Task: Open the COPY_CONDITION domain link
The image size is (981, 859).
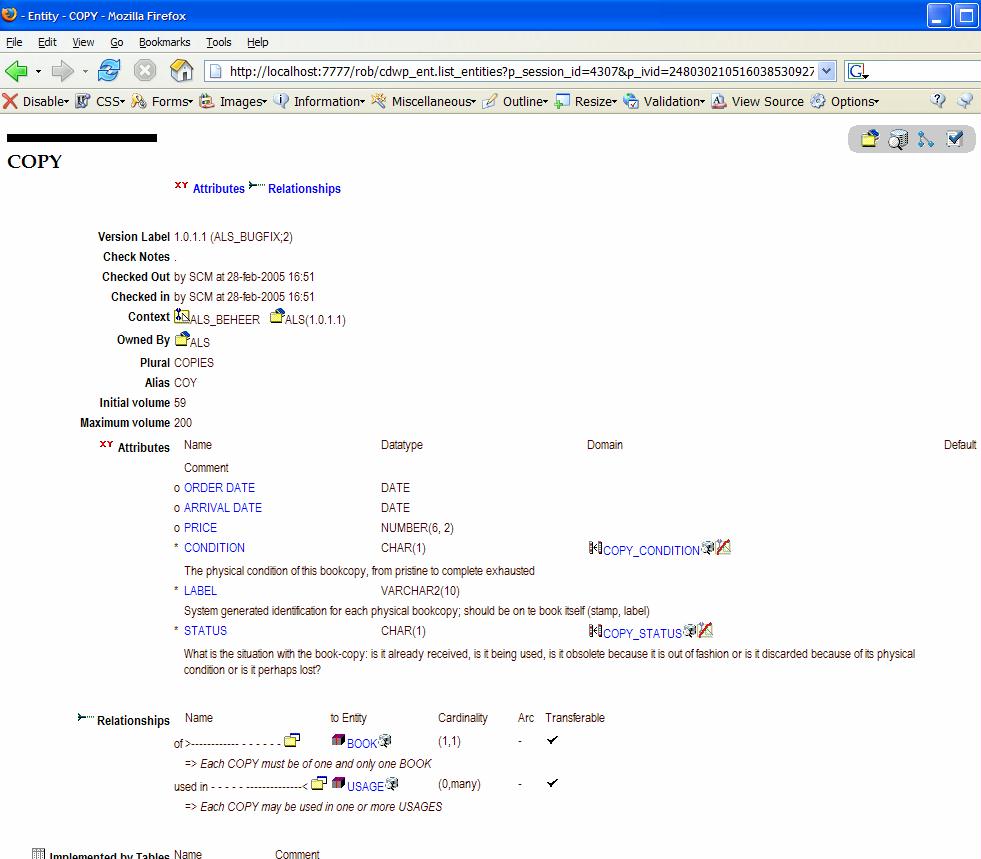Action: [x=651, y=551]
